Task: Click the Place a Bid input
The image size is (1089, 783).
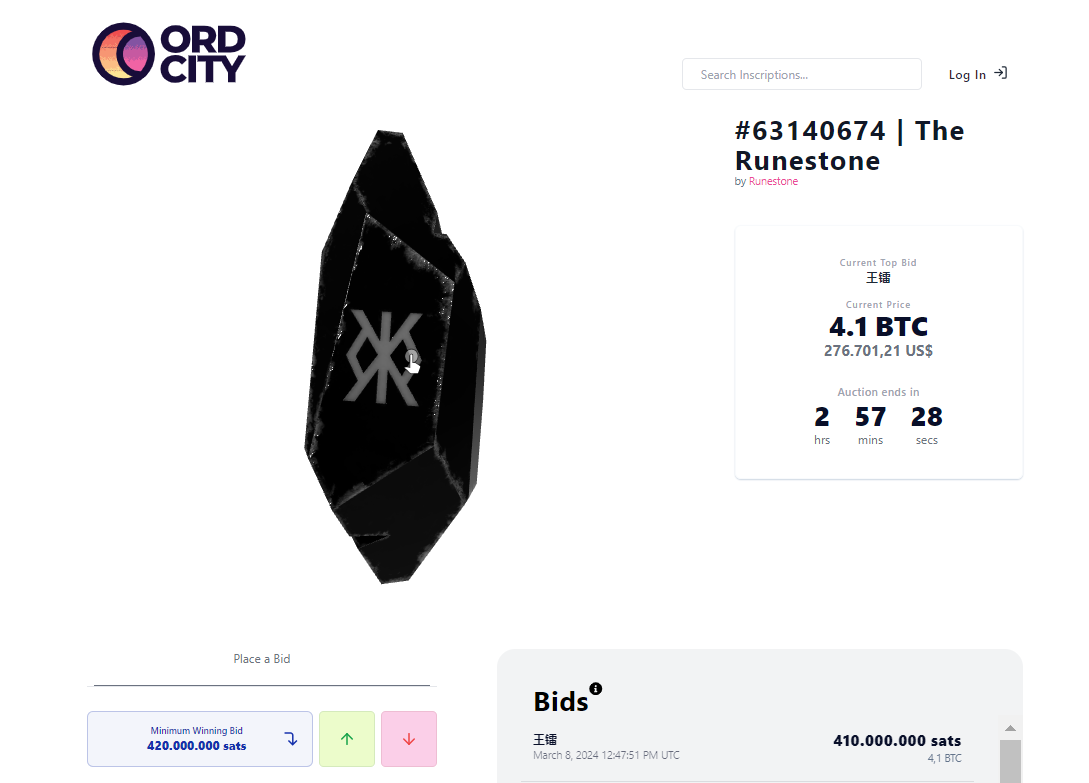Action: (x=262, y=672)
